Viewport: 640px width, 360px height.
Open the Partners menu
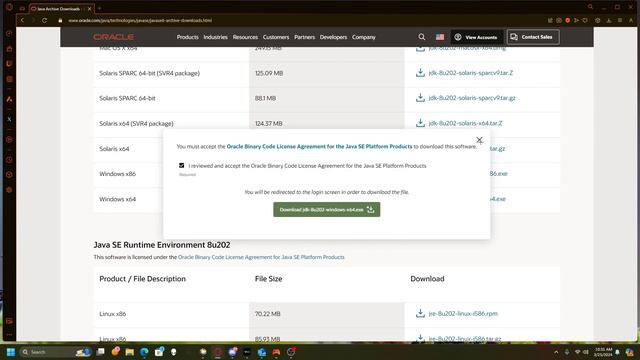[304, 37]
